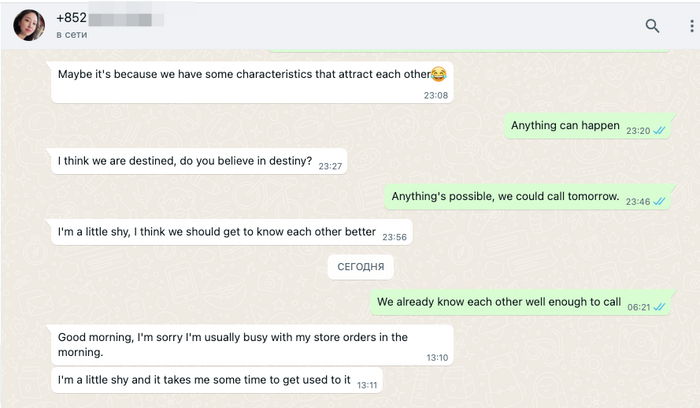Viewport: 700px width, 408px height.
Task: Click read ticks on "Anything can happen"
Action: tap(660, 131)
